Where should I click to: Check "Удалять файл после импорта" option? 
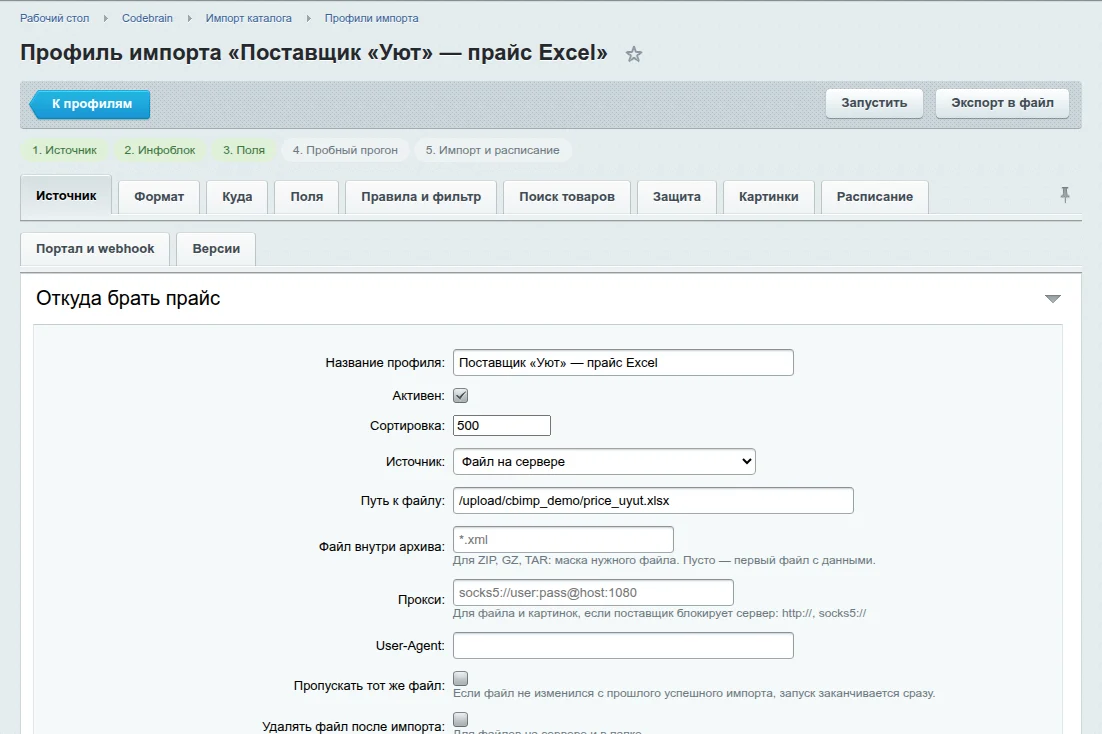click(x=460, y=719)
